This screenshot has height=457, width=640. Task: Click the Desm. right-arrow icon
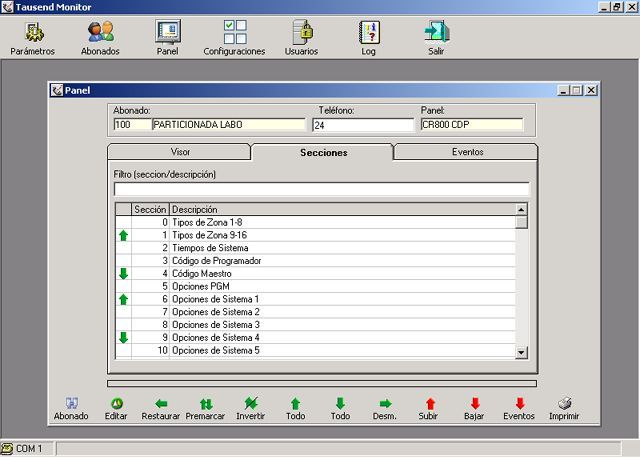click(x=385, y=404)
